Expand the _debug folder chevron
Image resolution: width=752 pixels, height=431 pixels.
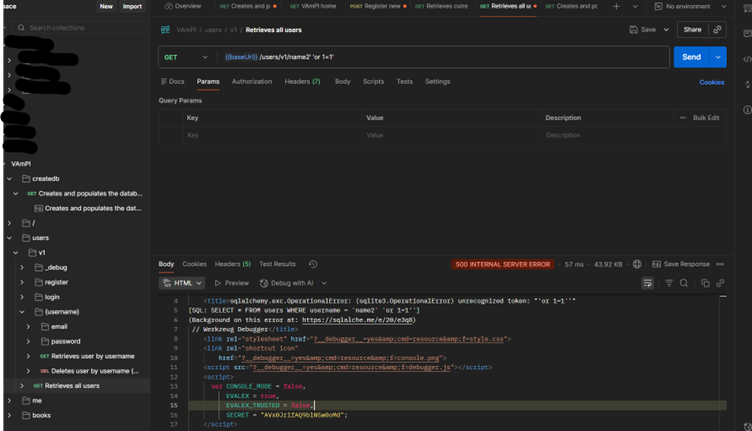[x=22, y=268]
